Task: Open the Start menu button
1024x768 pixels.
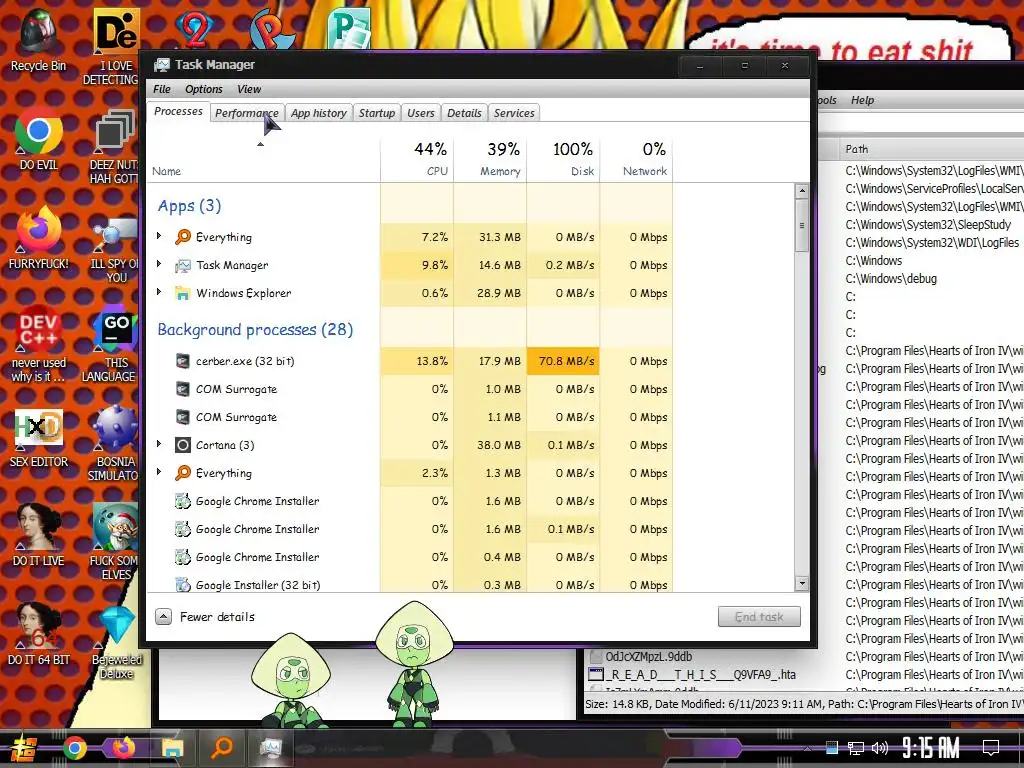Action: point(24,748)
